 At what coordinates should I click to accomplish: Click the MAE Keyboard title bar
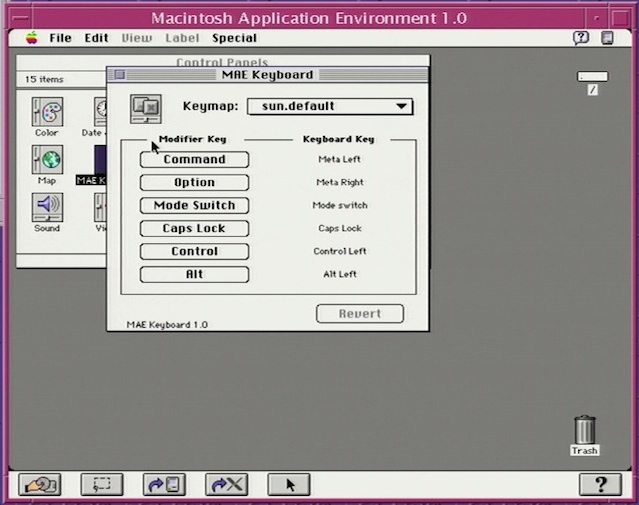268,75
